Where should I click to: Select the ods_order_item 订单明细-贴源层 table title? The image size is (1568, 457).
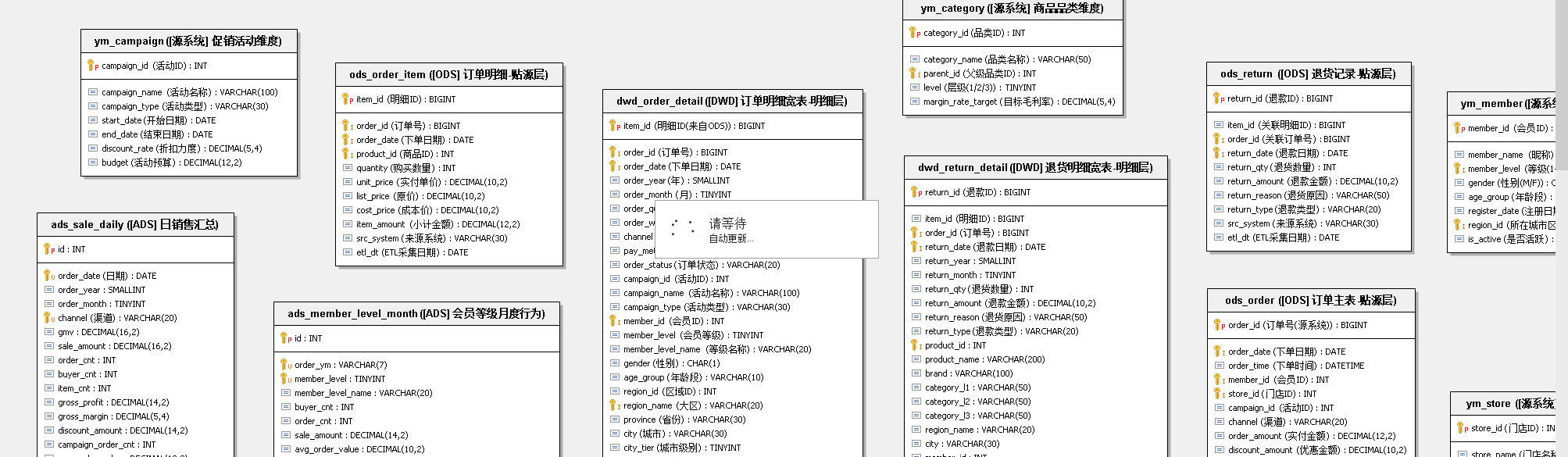[449, 75]
